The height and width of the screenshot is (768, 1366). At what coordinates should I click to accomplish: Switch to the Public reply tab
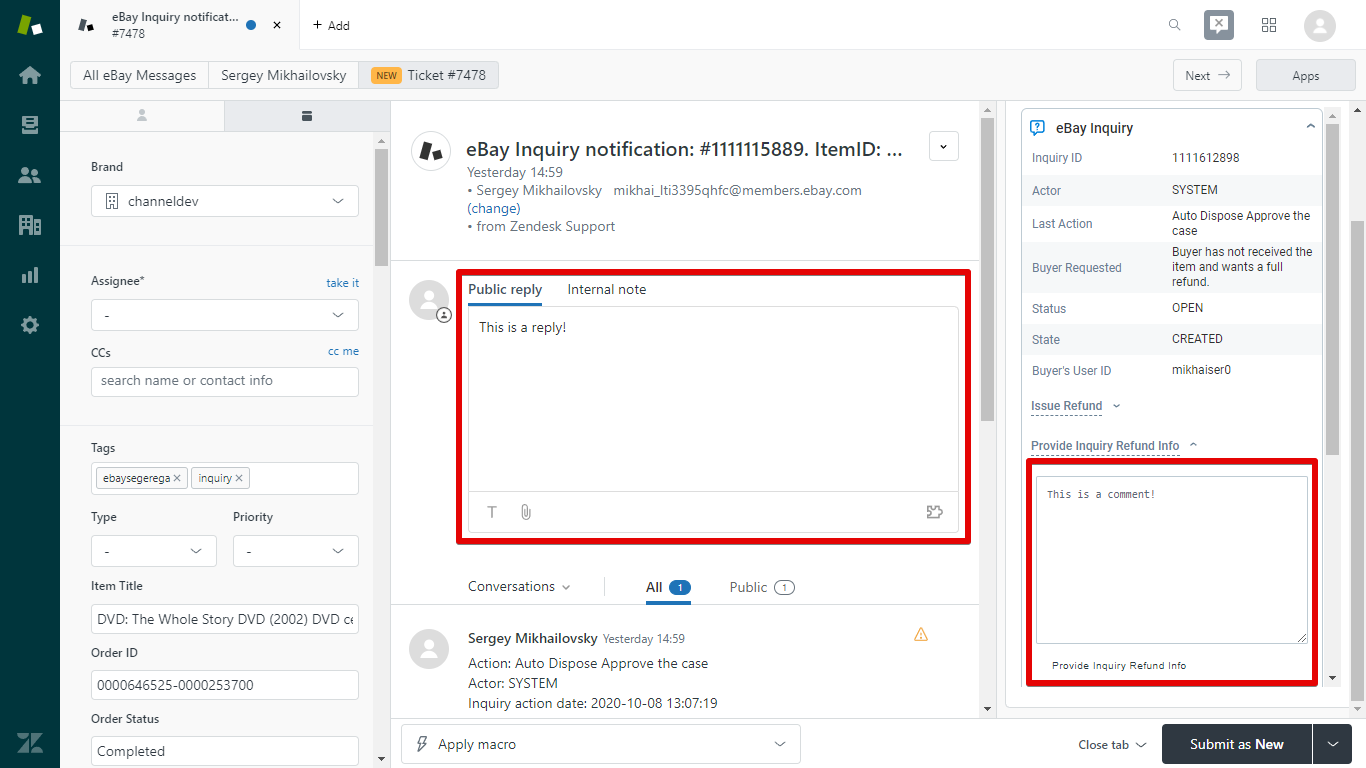point(505,290)
